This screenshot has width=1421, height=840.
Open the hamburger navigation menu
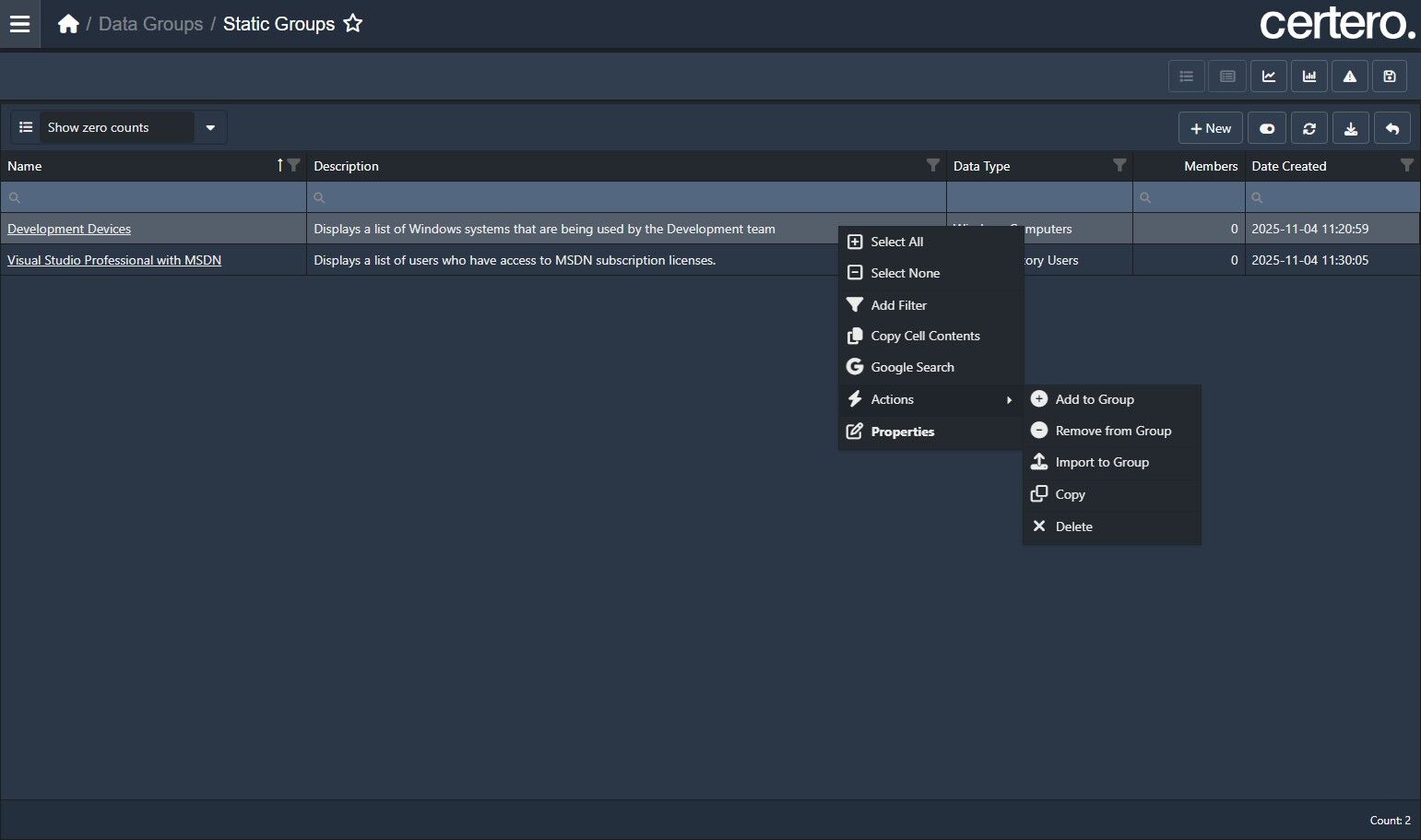19,24
